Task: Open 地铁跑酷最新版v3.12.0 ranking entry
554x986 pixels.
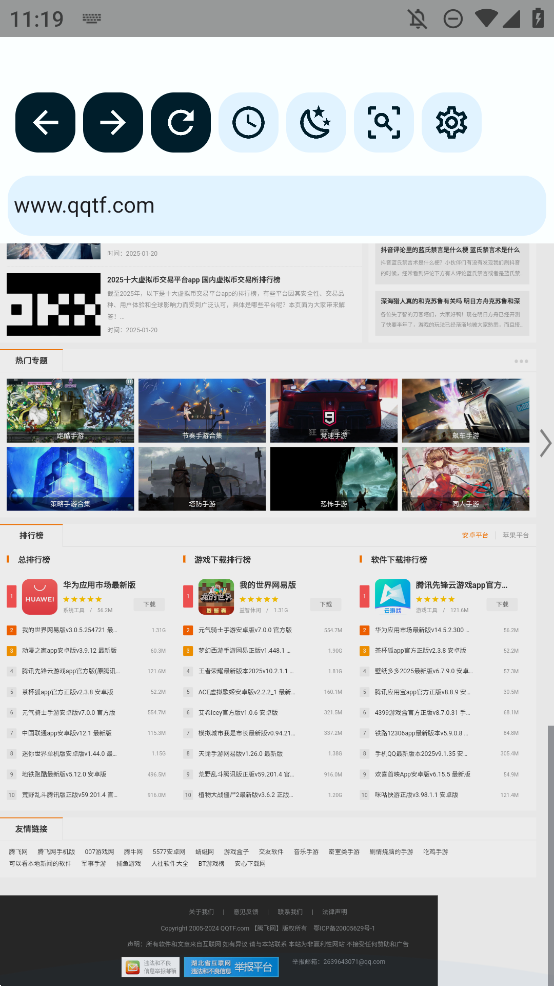Action: pos(64,774)
